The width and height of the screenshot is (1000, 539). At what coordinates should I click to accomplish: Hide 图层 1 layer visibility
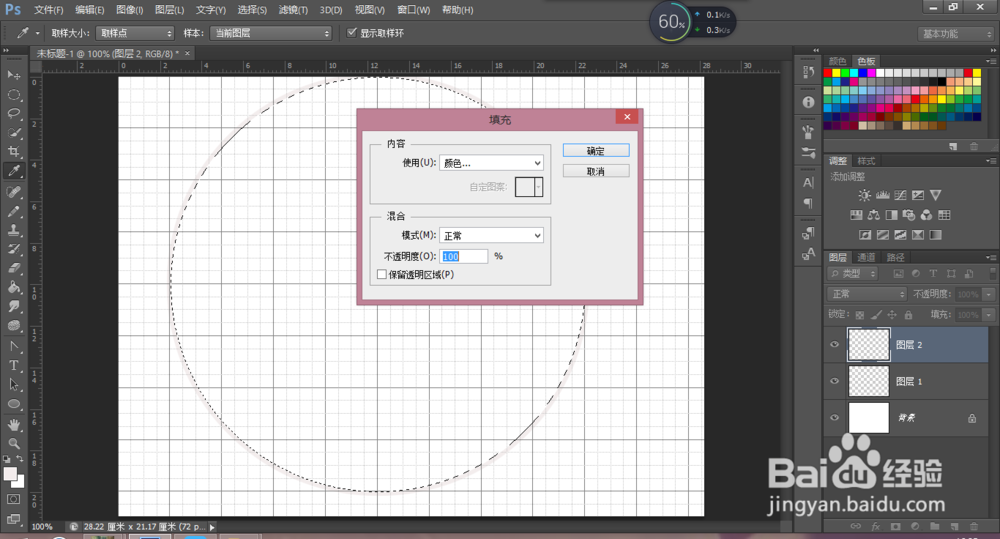pos(834,381)
